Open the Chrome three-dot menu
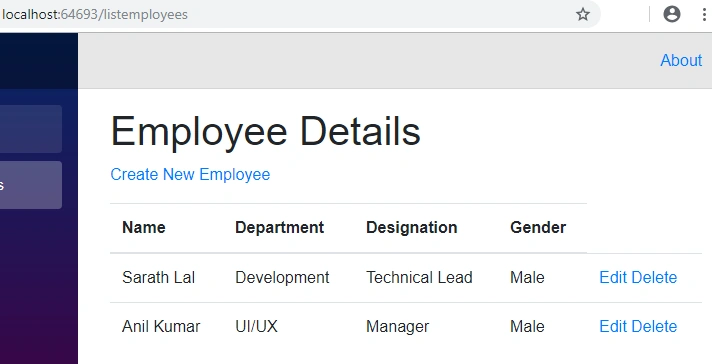Image resolution: width=712 pixels, height=364 pixels. 704,14
